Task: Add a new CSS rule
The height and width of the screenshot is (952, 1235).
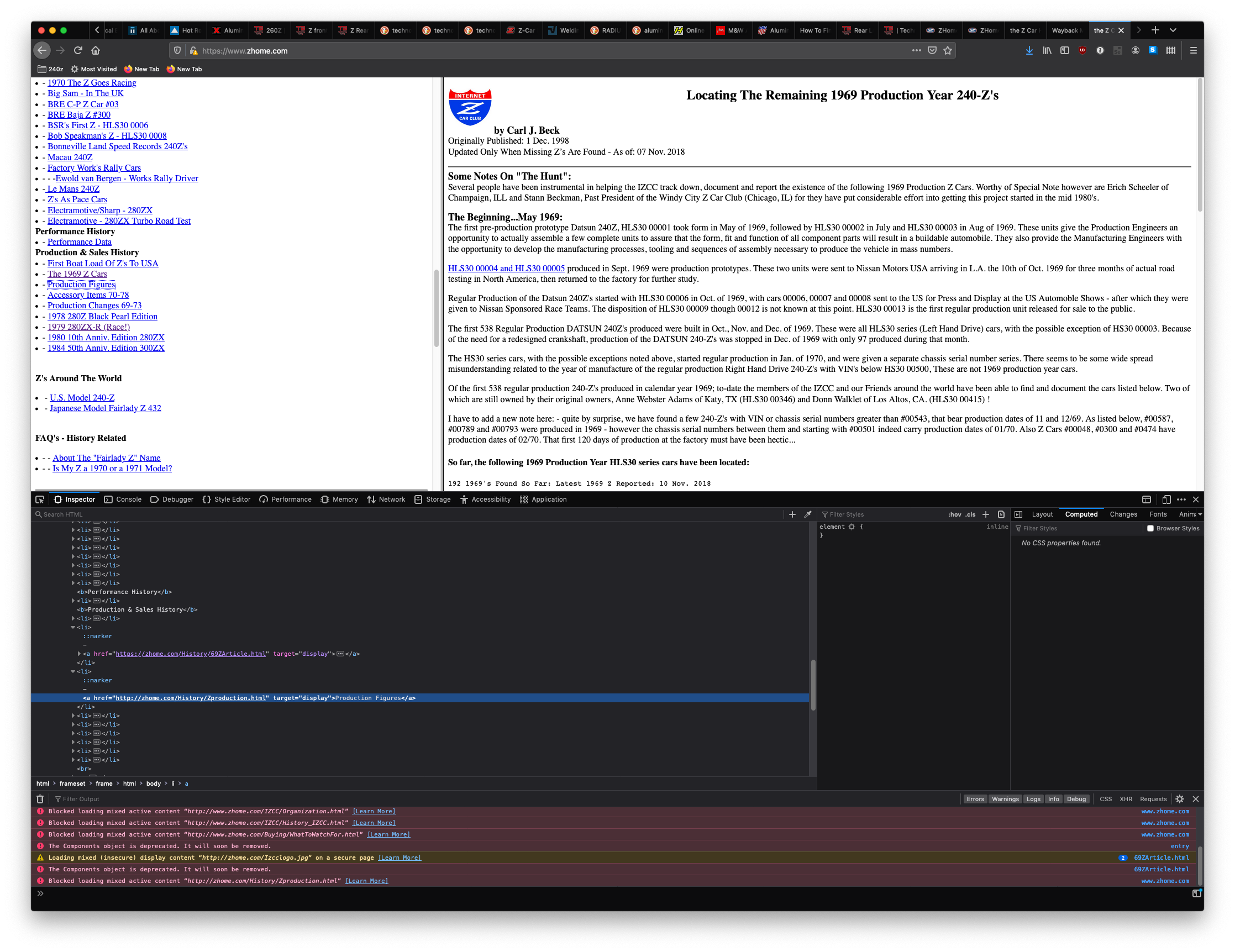Action: tap(986, 514)
